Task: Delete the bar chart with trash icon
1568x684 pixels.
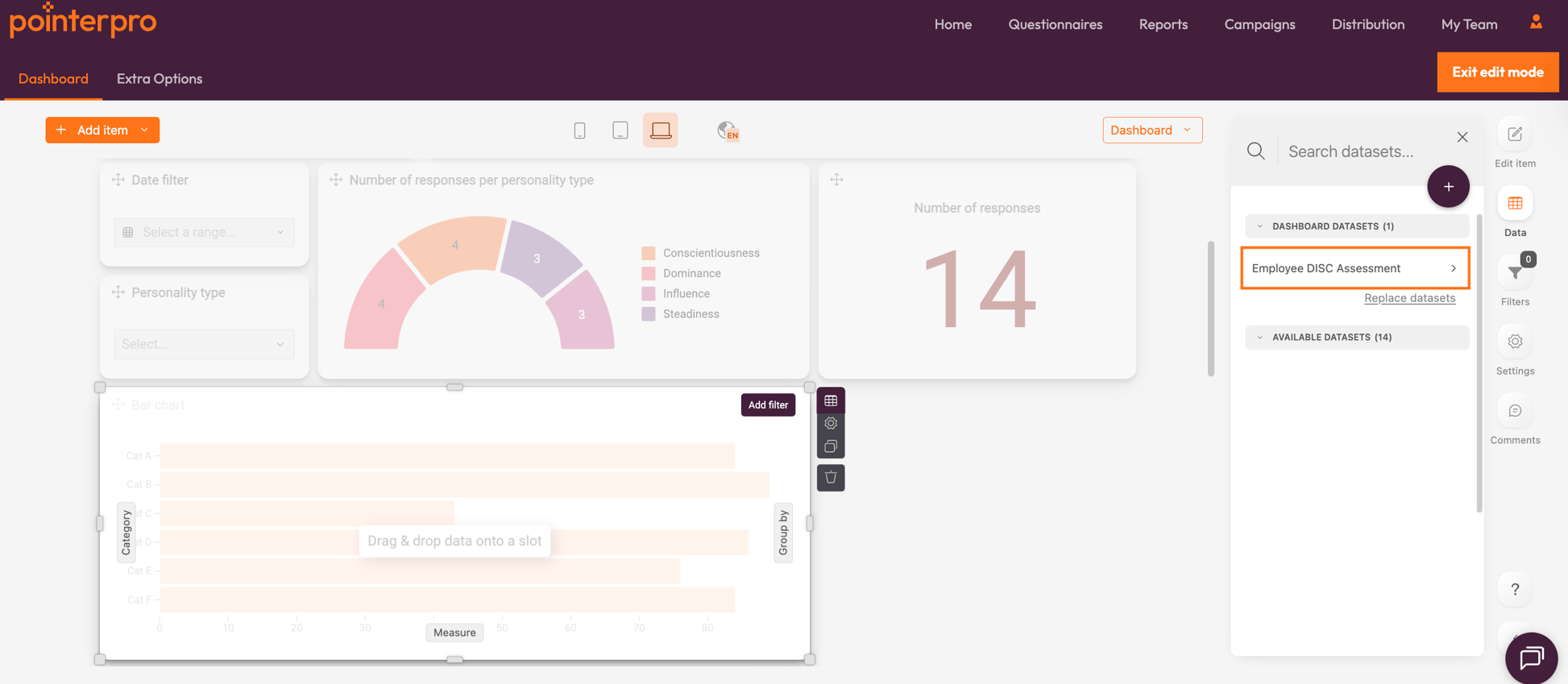Action: (x=831, y=478)
